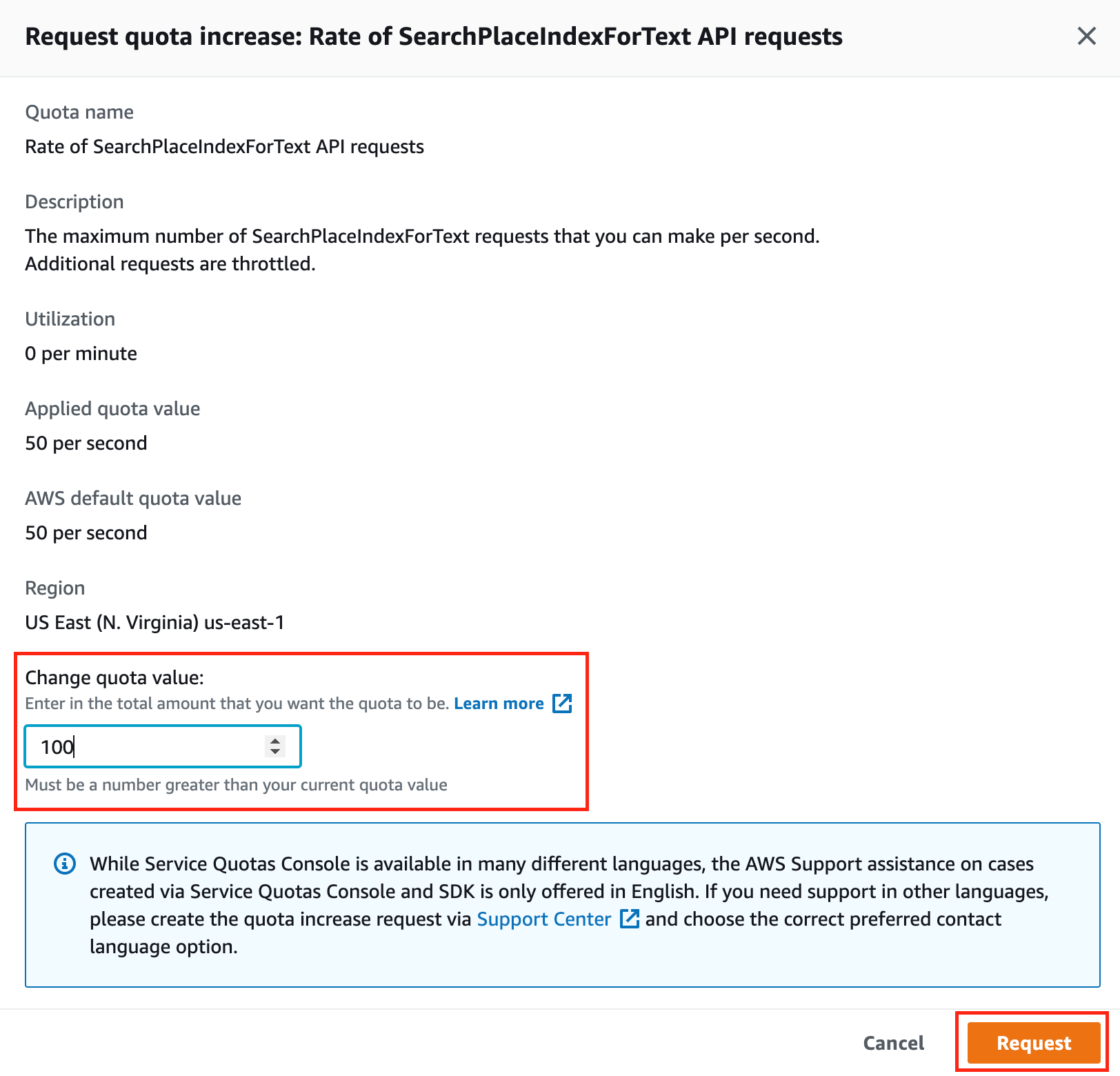Close the Request quota increase dialog

pyautogui.click(x=1087, y=37)
